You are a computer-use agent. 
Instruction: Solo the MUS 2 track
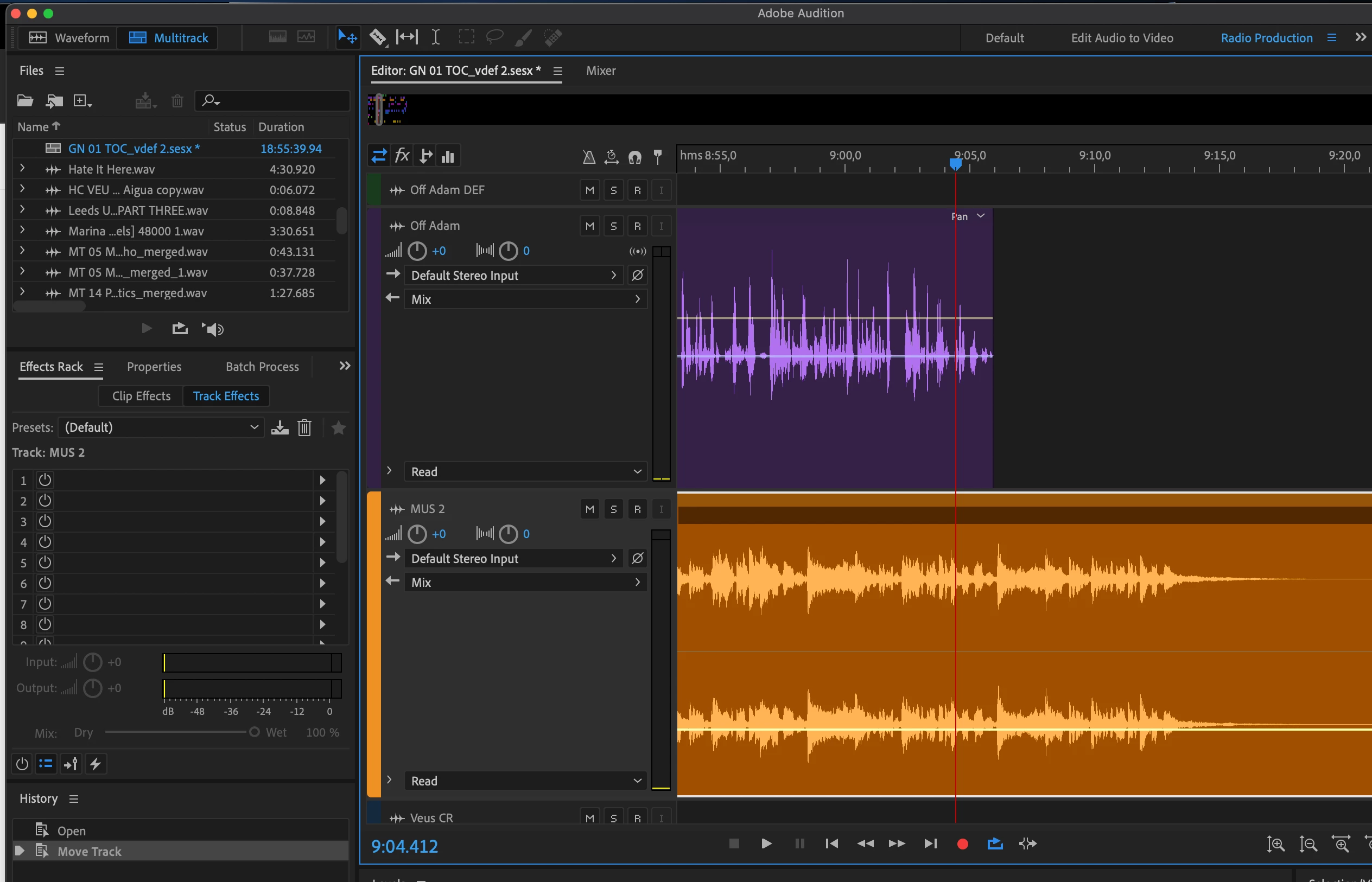pyautogui.click(x=613, y=509)
